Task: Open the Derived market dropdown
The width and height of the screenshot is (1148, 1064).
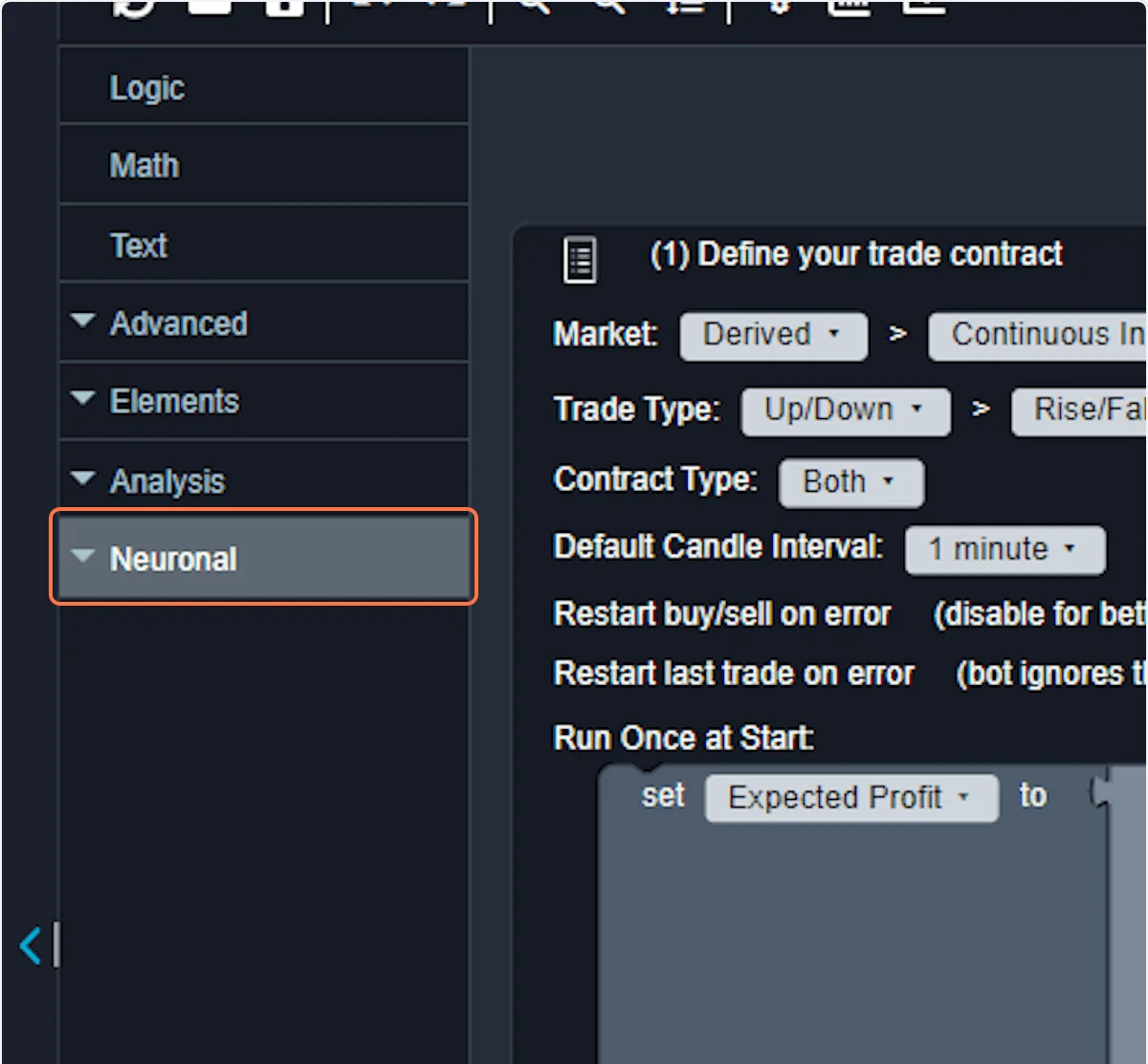Action: pos(773,335)
